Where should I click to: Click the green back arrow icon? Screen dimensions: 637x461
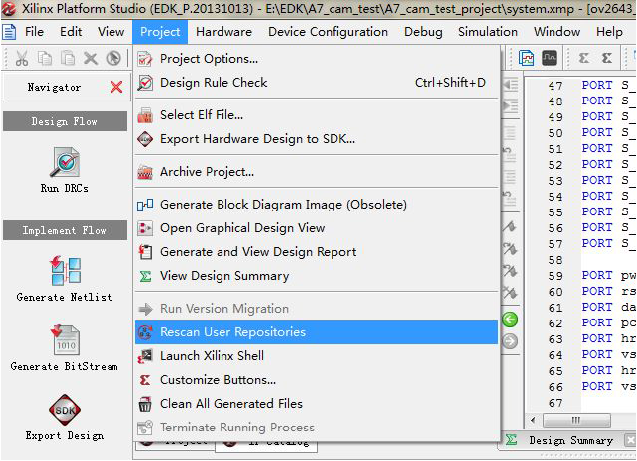510,320
